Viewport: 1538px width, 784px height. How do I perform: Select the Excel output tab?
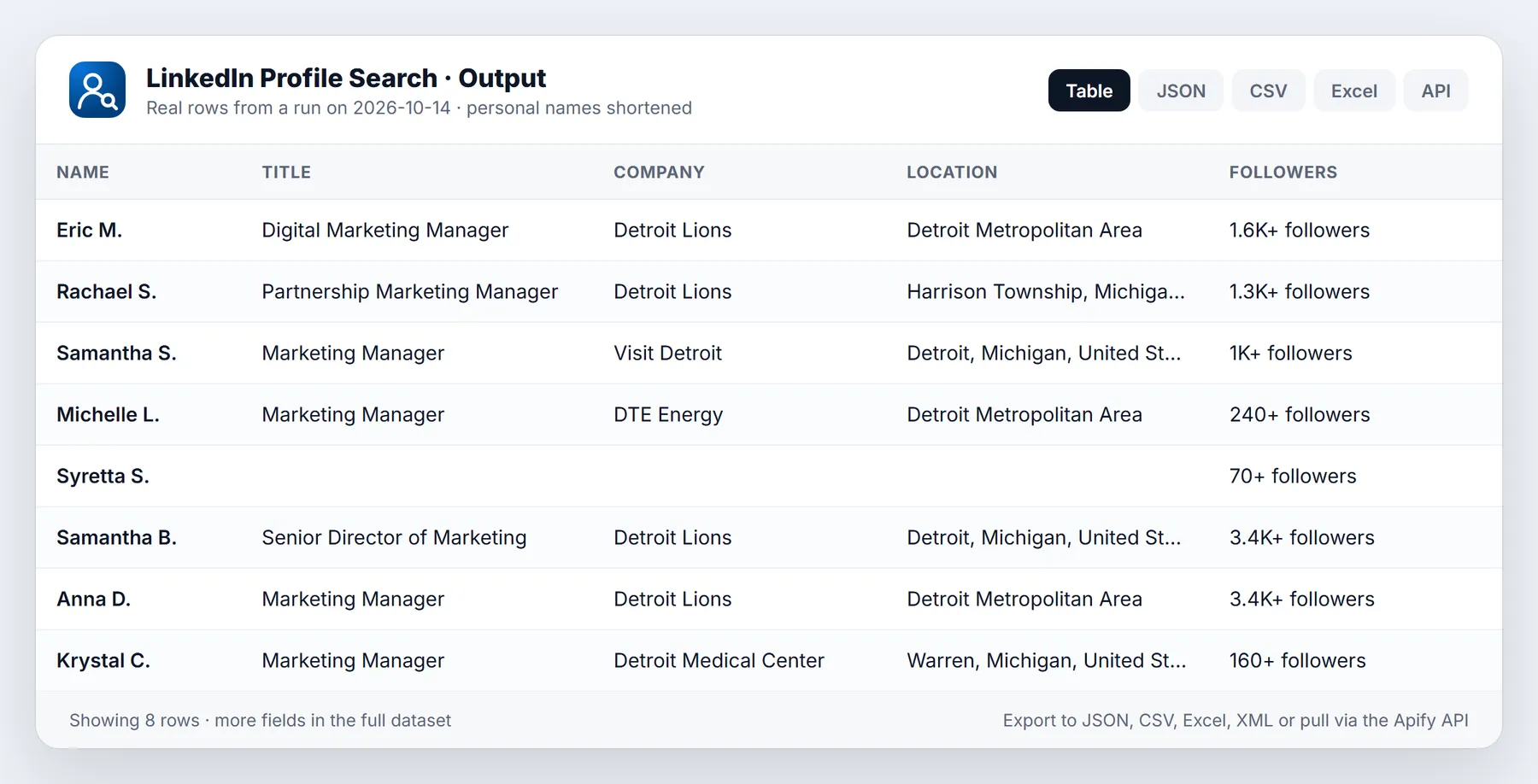[x=1354, y=91]
